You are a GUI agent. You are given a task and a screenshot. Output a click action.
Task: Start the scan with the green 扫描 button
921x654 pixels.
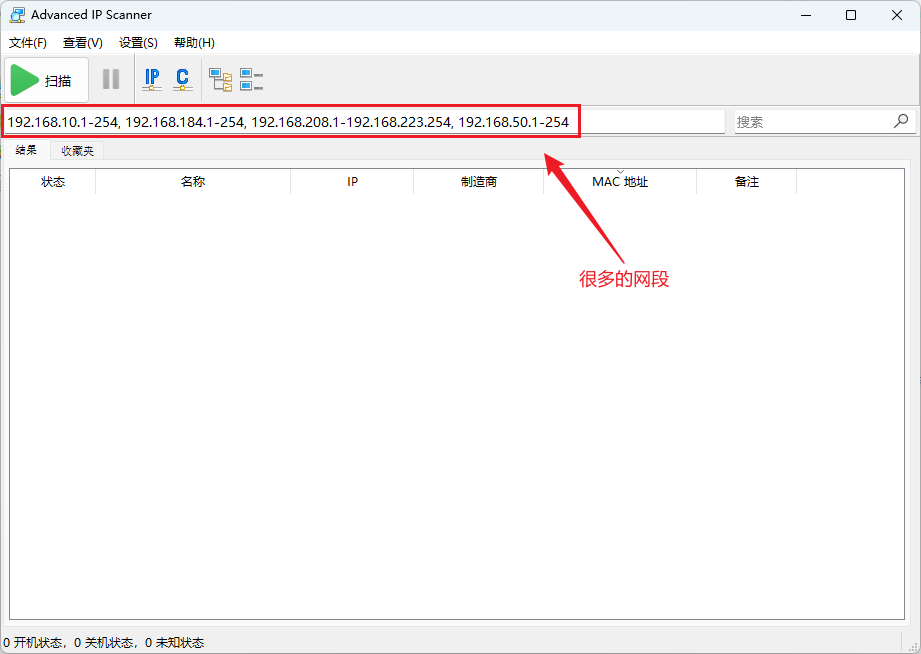point(46,80)
